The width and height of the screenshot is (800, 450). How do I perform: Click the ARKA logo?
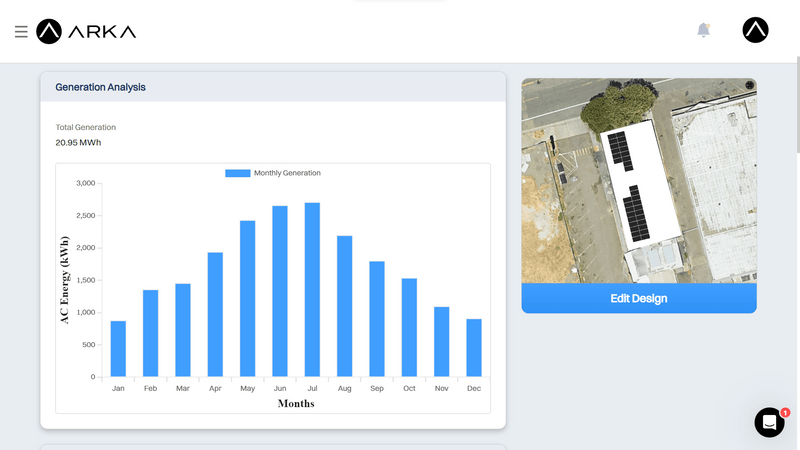pos(86,32)
